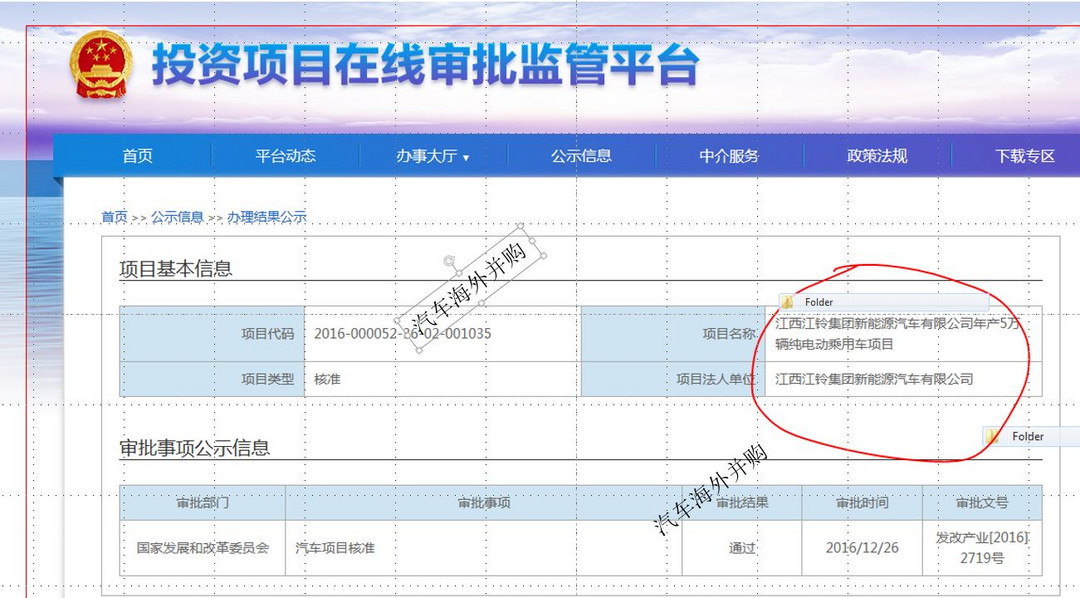Click the 国家发展和改革委员会 cell
The image size is (1080, 598).
tap(202, 548)
